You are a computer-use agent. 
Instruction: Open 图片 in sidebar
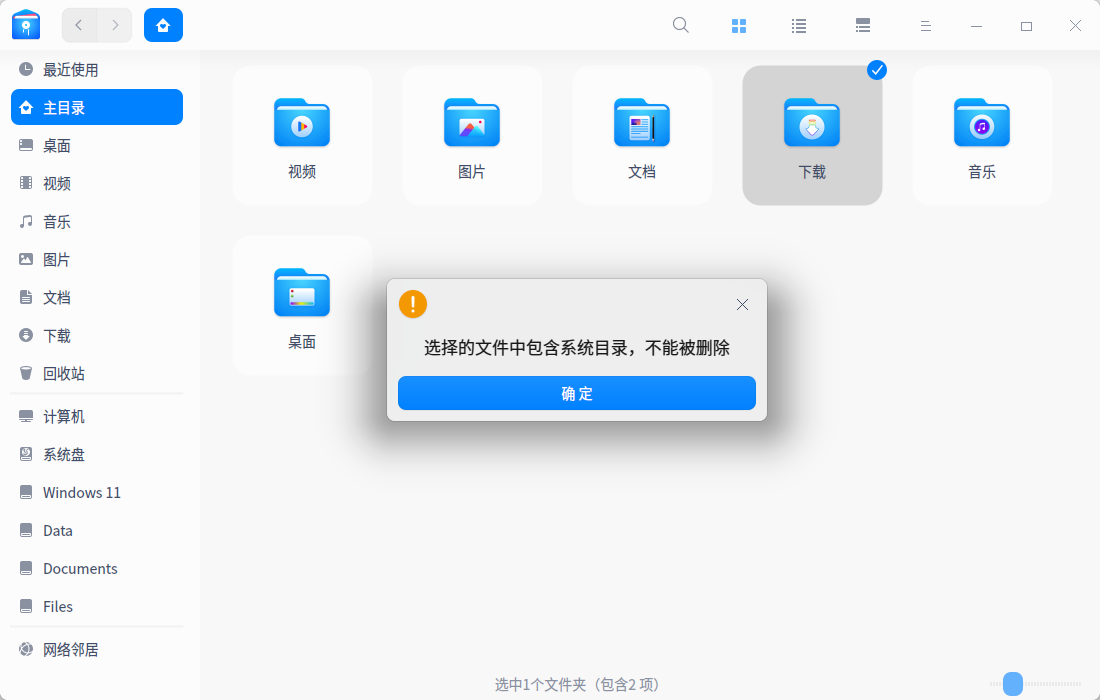click(x=97, y=260)
